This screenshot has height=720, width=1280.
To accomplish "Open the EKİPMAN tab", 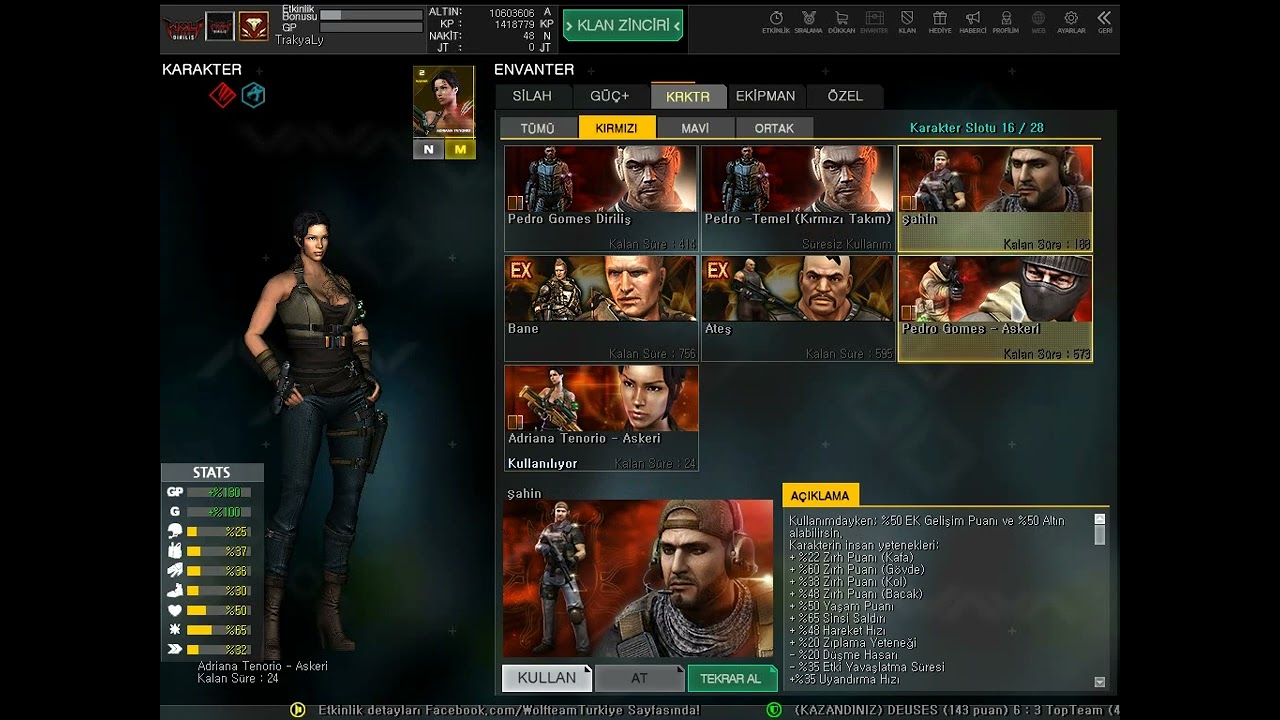I will click(x=766, y=96).
